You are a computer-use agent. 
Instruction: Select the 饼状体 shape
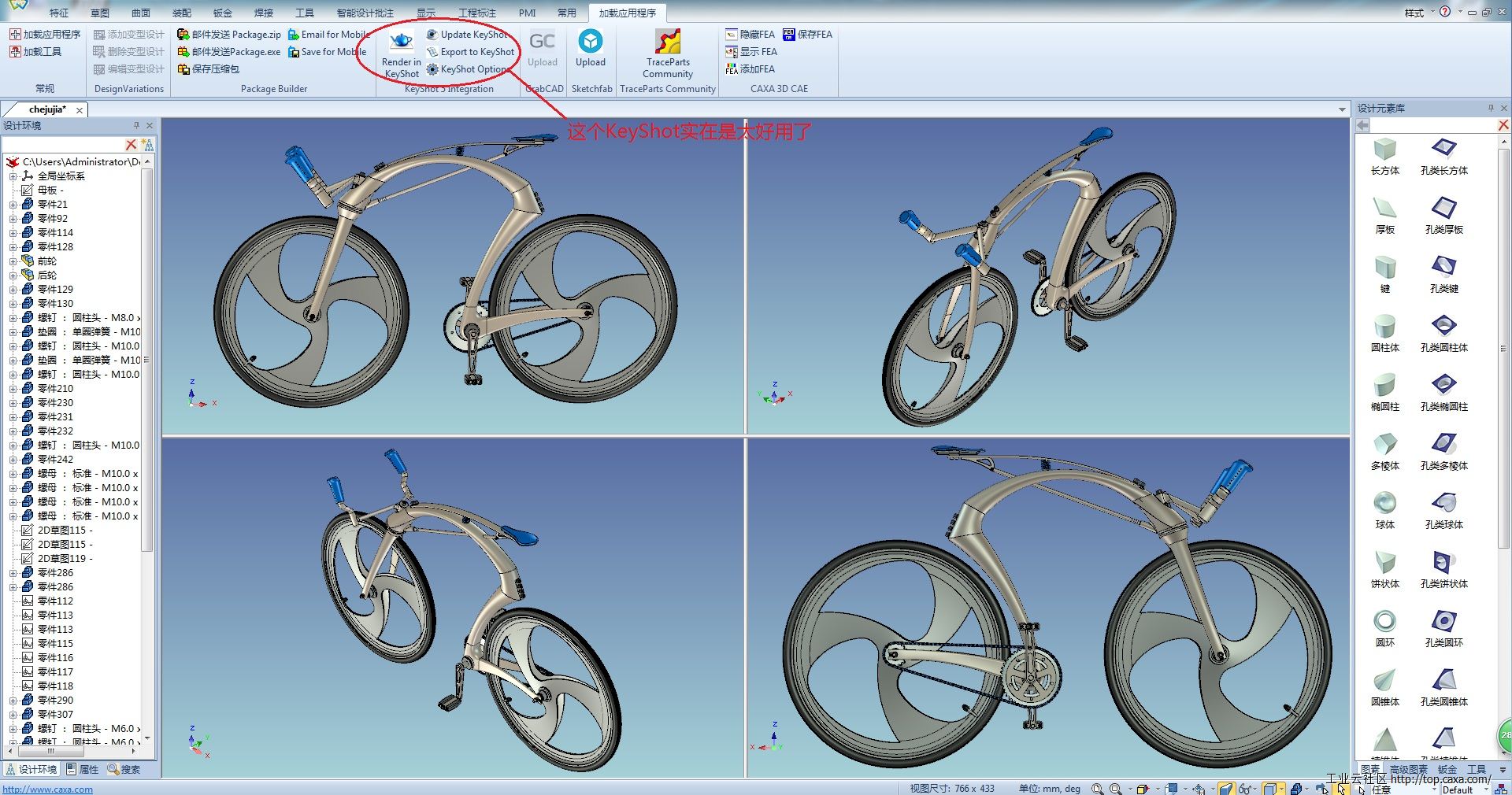point(1384,569)
